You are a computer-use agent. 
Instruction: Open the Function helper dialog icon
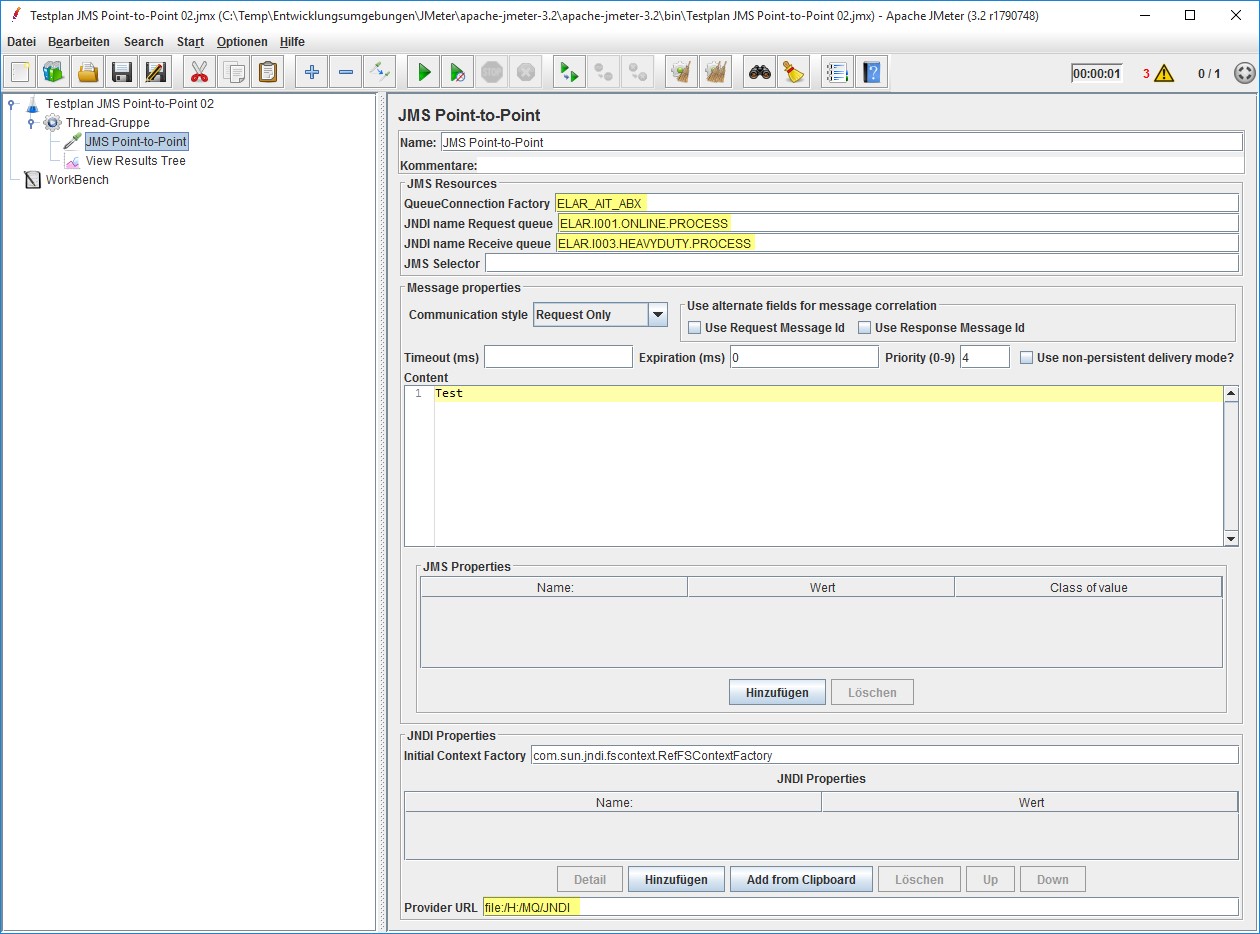click(838, 72)
